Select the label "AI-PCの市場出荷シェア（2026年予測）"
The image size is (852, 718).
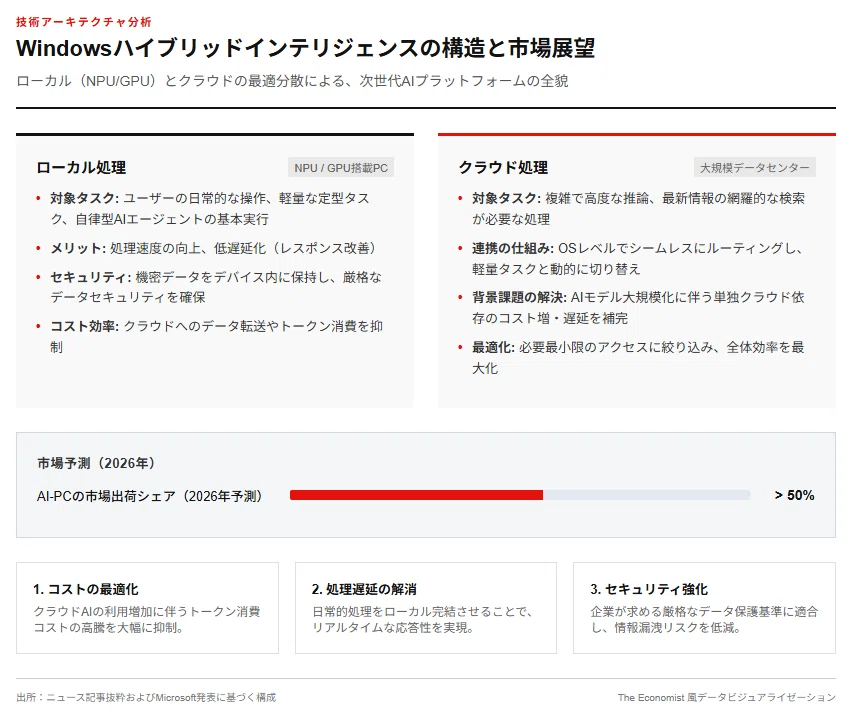[149, 496]
